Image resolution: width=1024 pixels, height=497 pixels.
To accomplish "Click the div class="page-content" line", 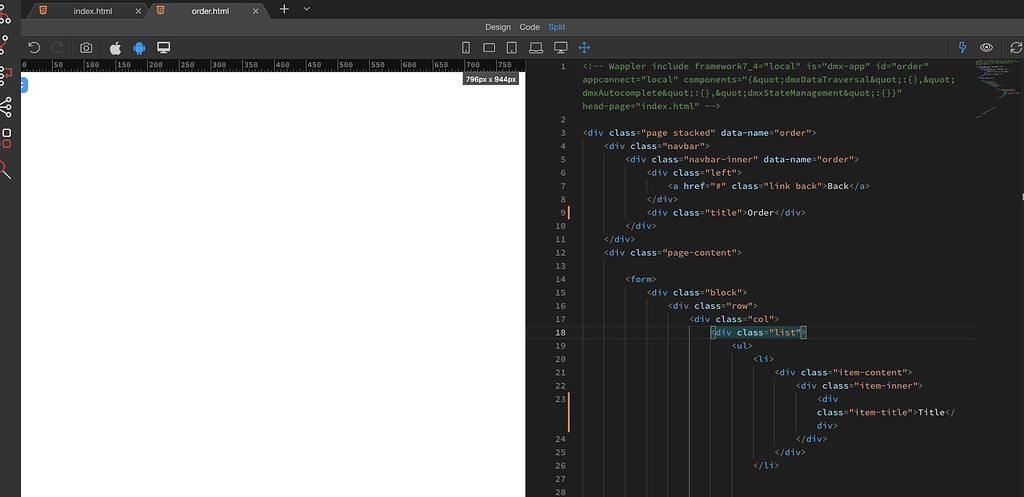I will click(x=673, y=252).
